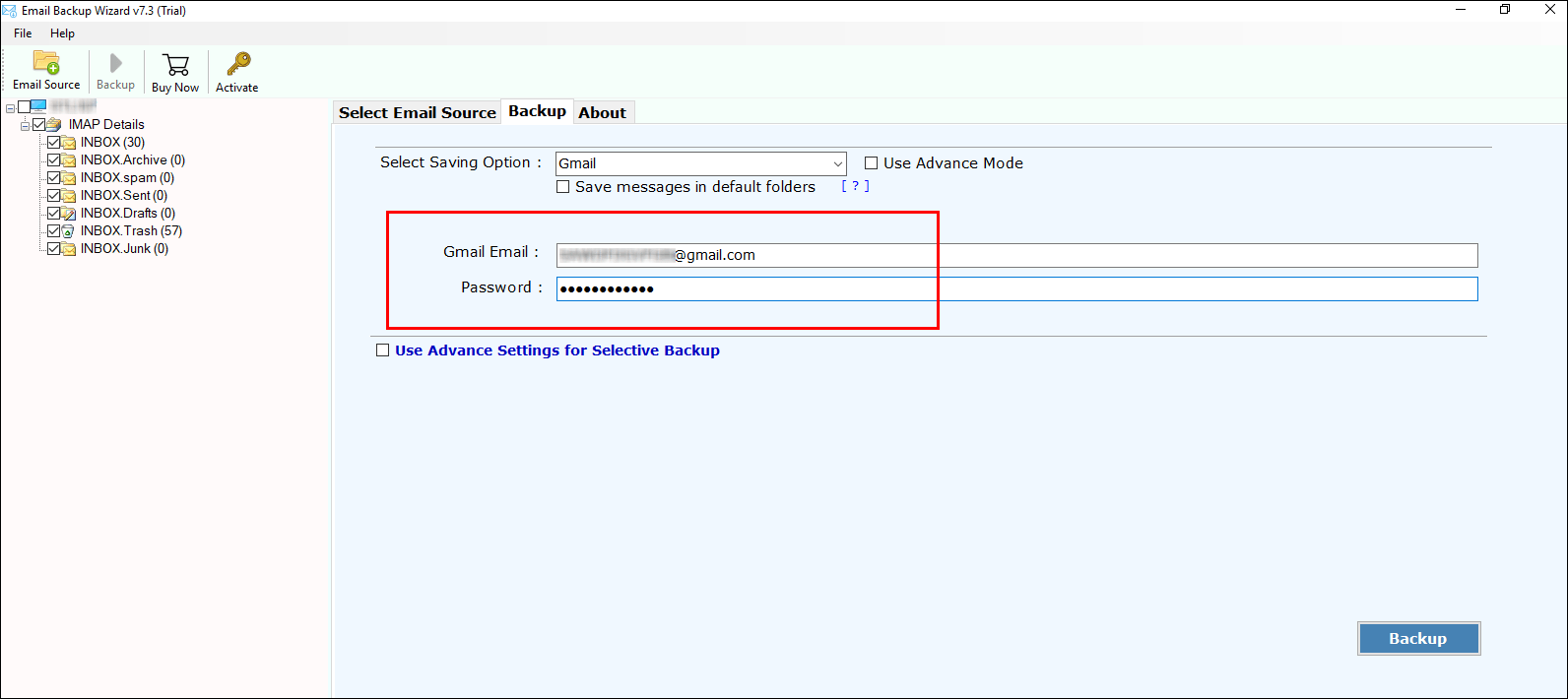Uncheck the INBOX.Trash (57) checkbox
Screen dimensions: 1568x699
click(x=54, y=231)
